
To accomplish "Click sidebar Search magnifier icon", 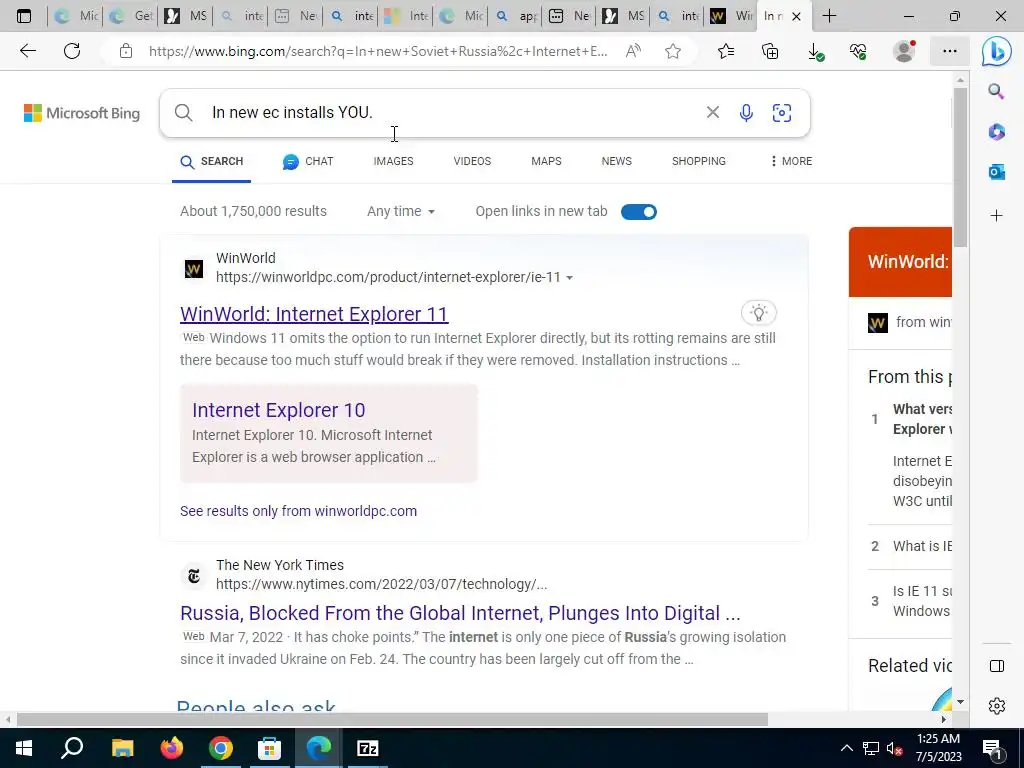I will (x=996, y=91).
